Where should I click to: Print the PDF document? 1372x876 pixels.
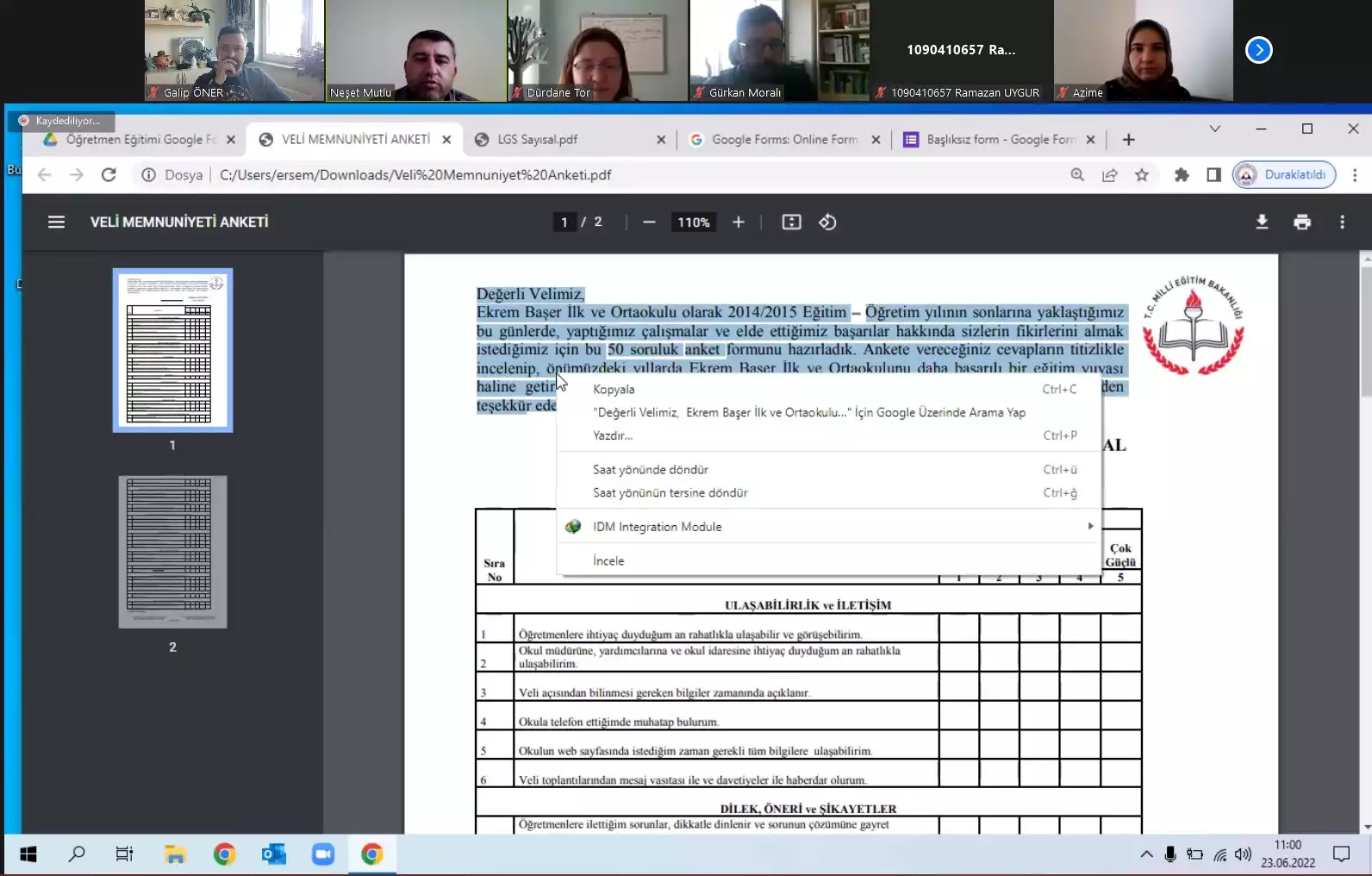(1302, 222)
